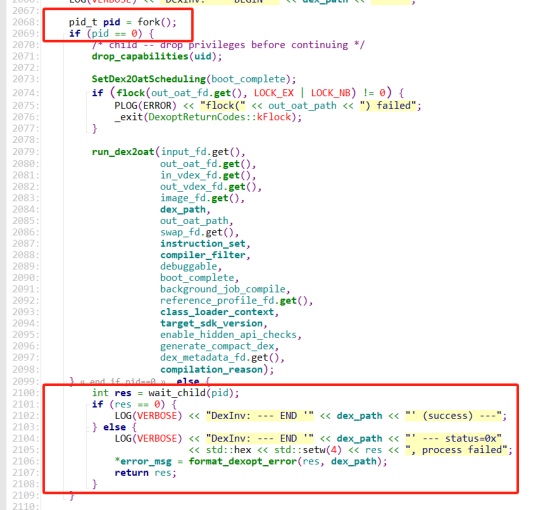Image resolution: width=538 pixels, height=510 pixels.
Task: Click the comment 'child -- drop privileges before continuing'
Action: [229, 45]
